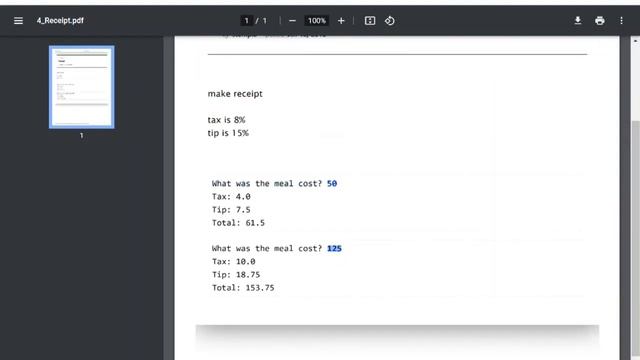Click the highlighted input value 125
Screen dimensions: 640x360
click(x=334, y=249)
